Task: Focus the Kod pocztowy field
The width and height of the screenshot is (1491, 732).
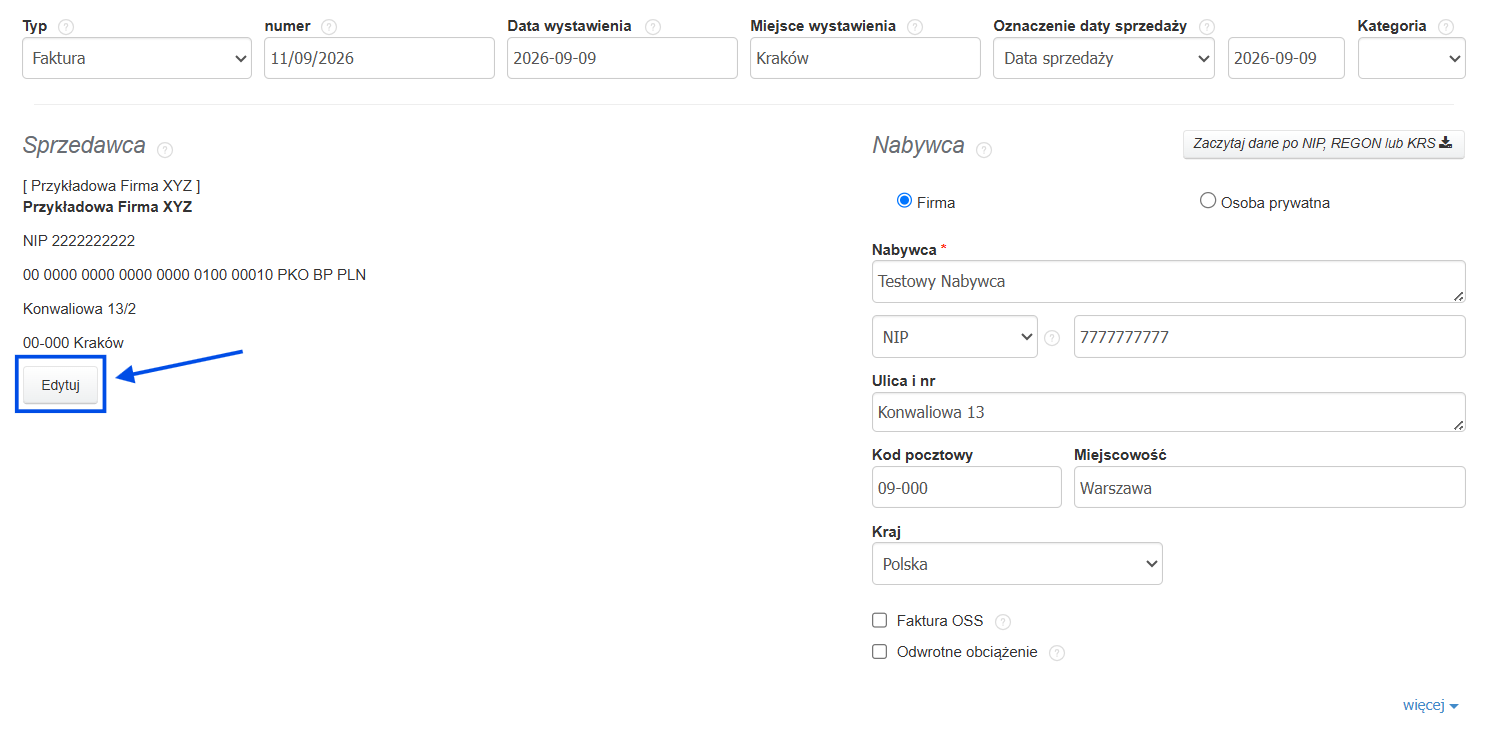Action: tap(967, 487)
